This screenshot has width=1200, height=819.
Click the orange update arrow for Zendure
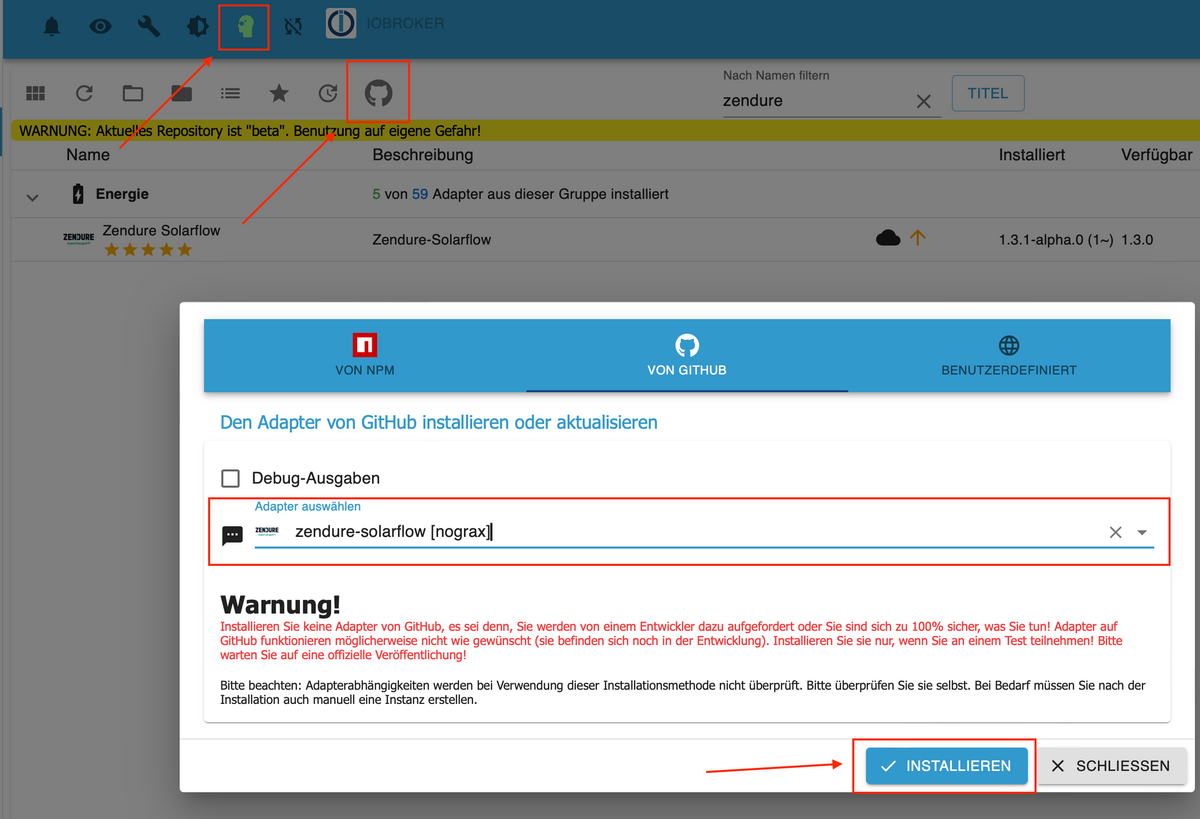918,238
